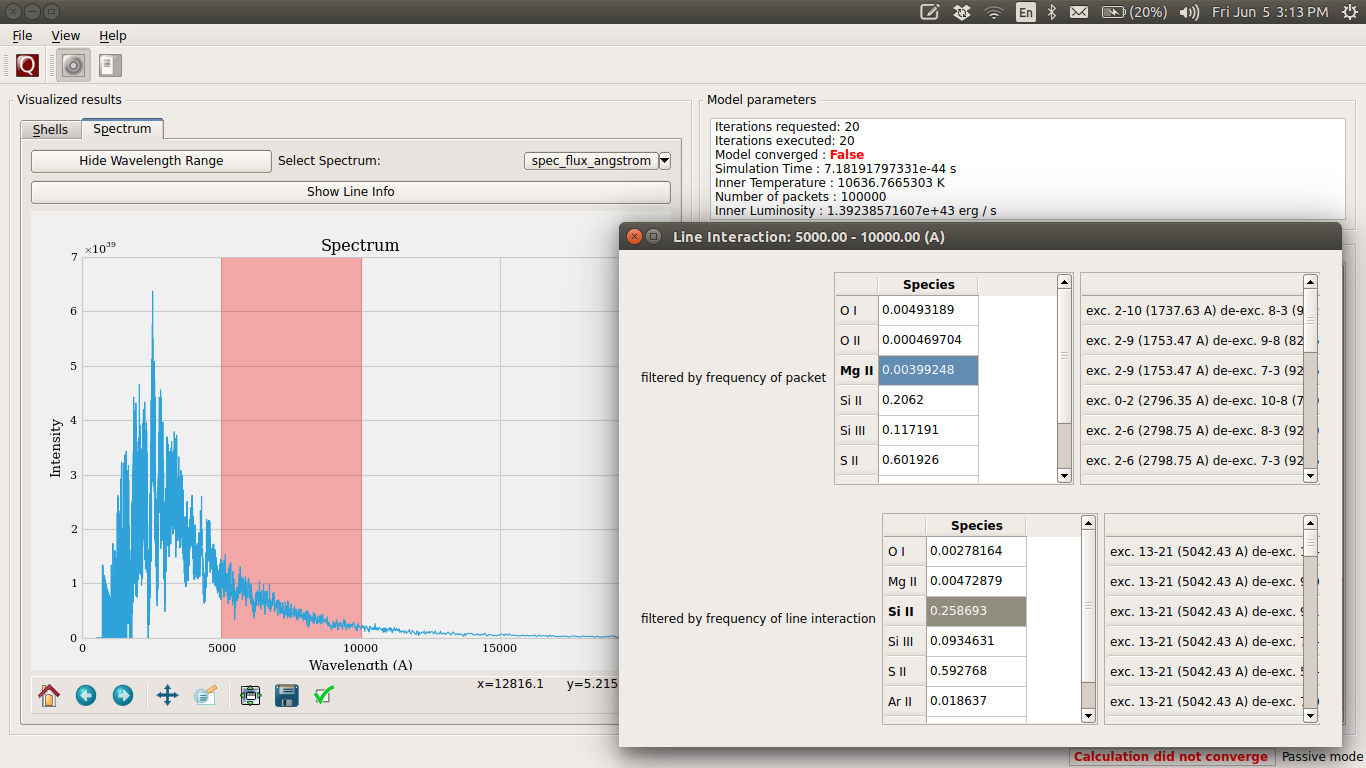
Task: Click the document page toolbar icon
Action: [x=110, y=66]
